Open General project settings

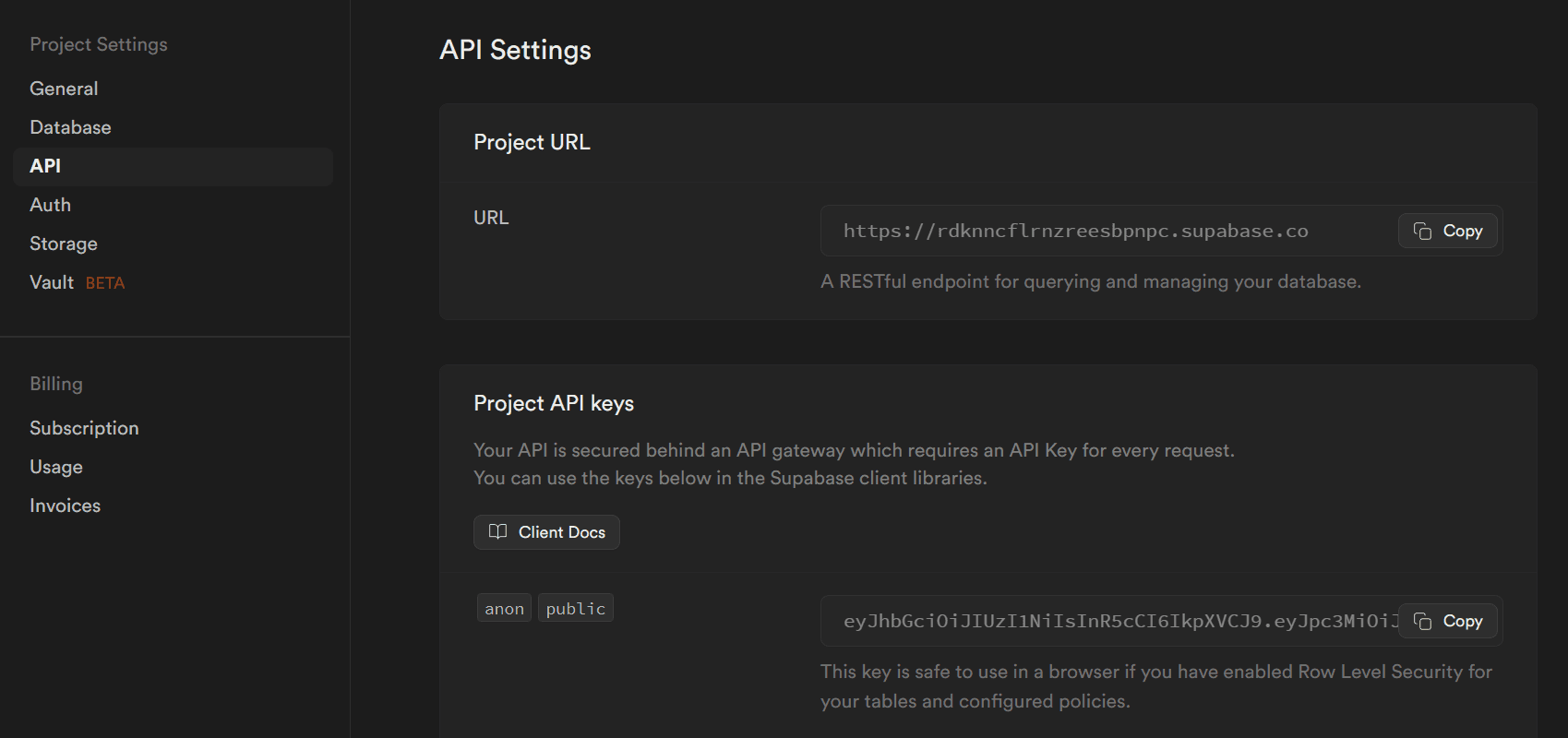coord(64,89)
